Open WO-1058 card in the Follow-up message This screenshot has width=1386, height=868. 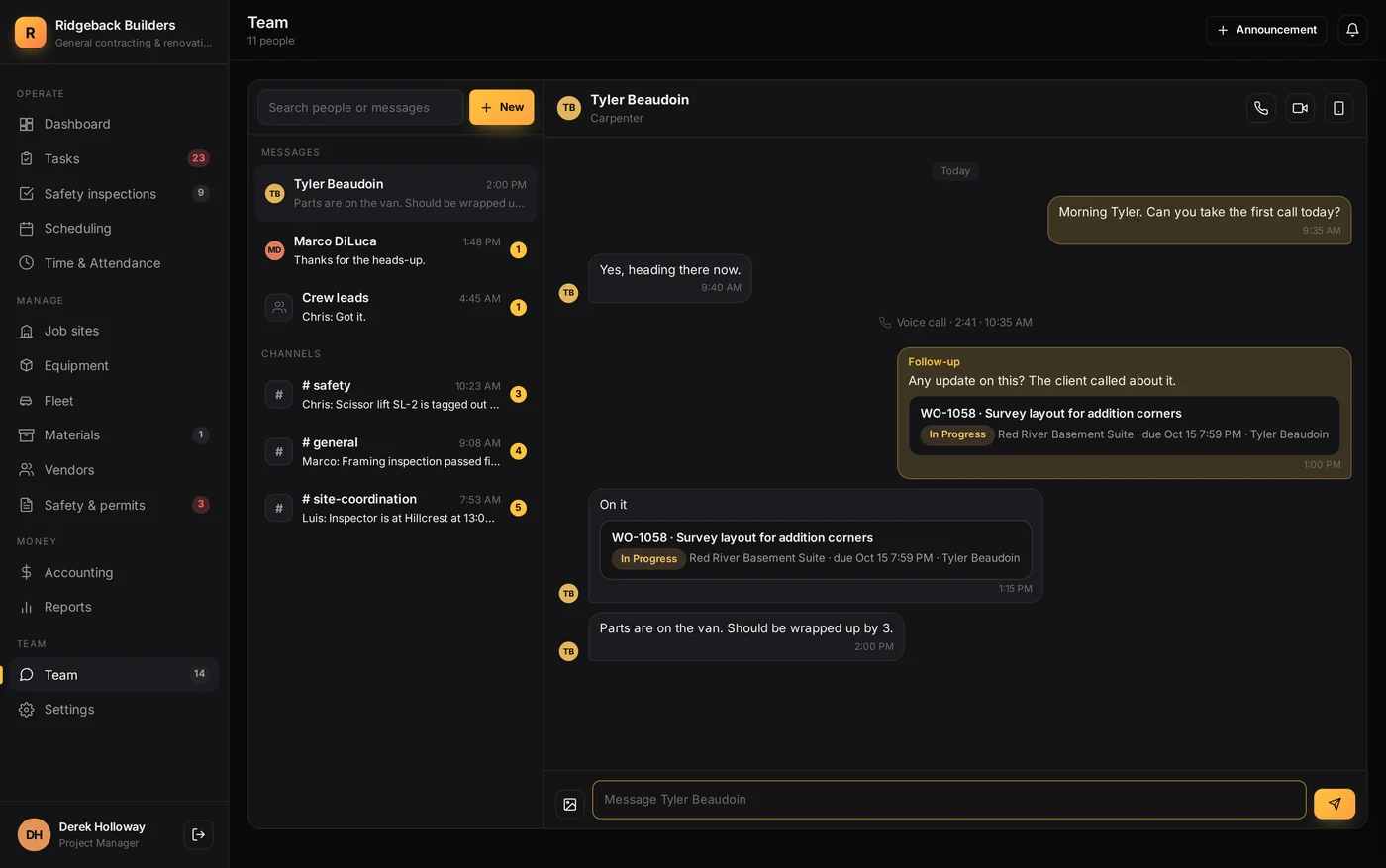click(x=1124, y=425)
